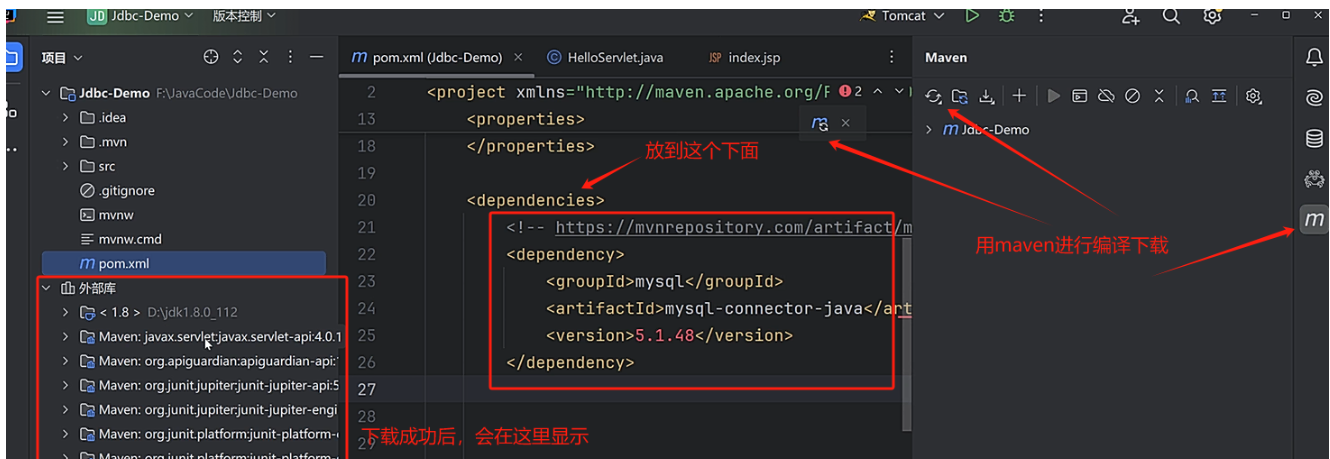
Task: Download sources and documentation icon
Action: 987,96
